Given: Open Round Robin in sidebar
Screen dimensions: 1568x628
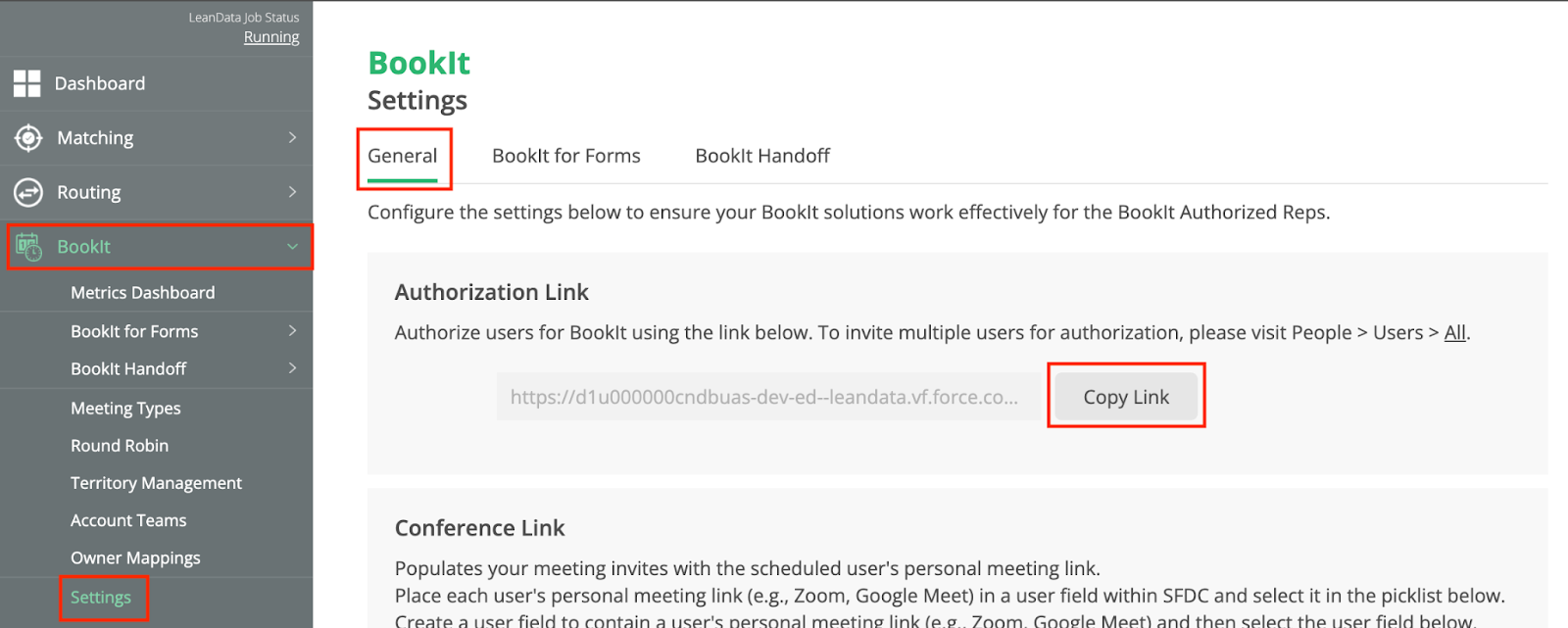Looking at the screenshot, I should click(x=120, y=446).
